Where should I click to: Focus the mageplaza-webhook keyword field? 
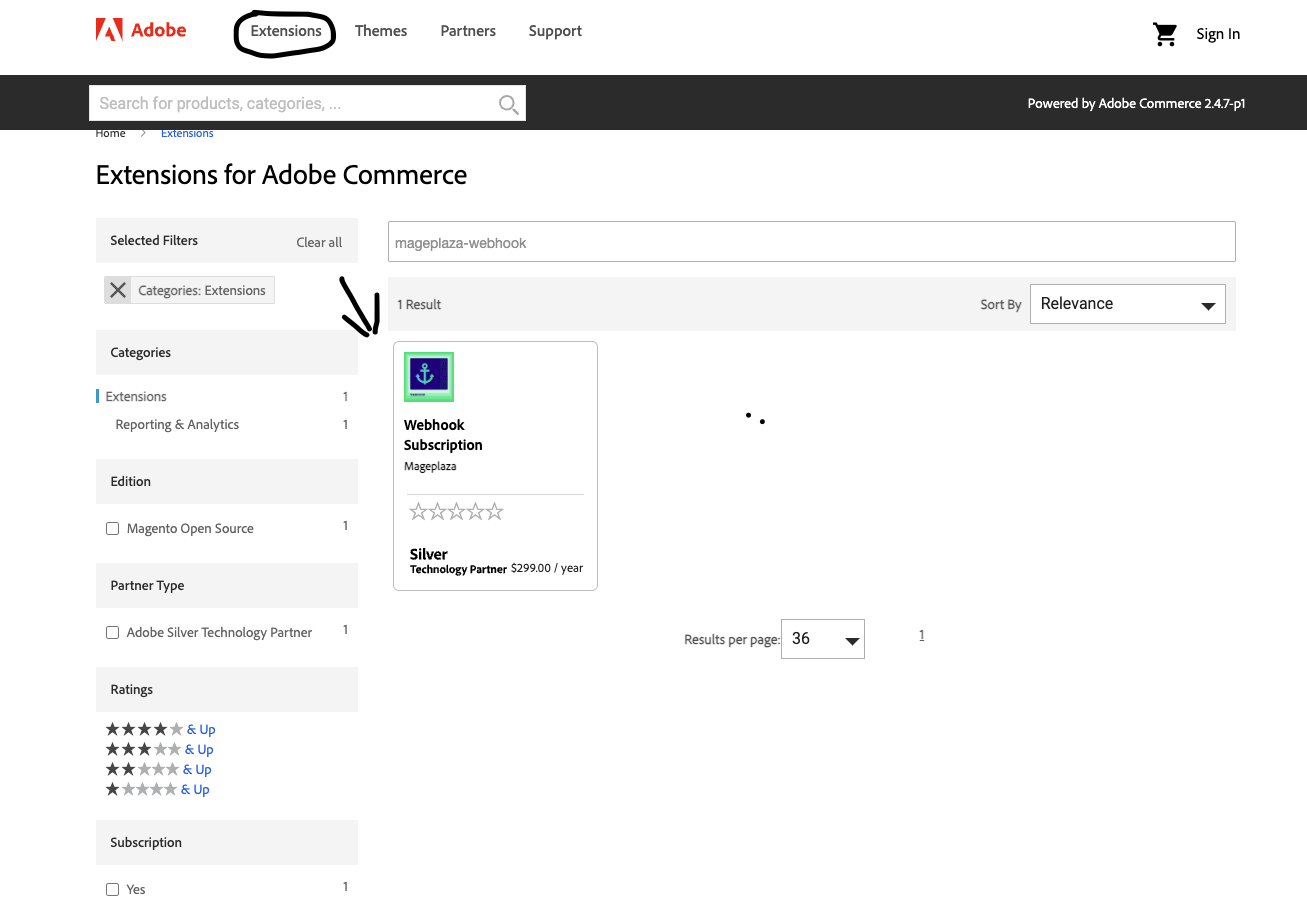point(811,242)
